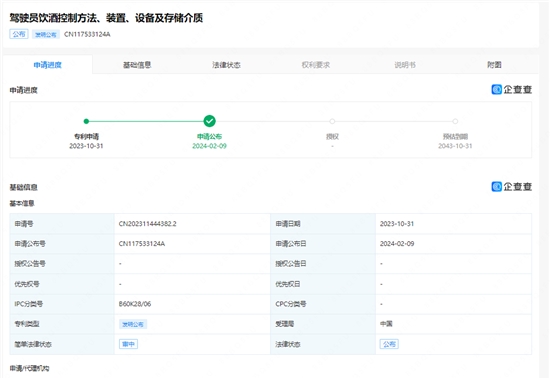
Task: Switch to the 附图 tab
Action: pyautogui.click(x=494, y=65)
